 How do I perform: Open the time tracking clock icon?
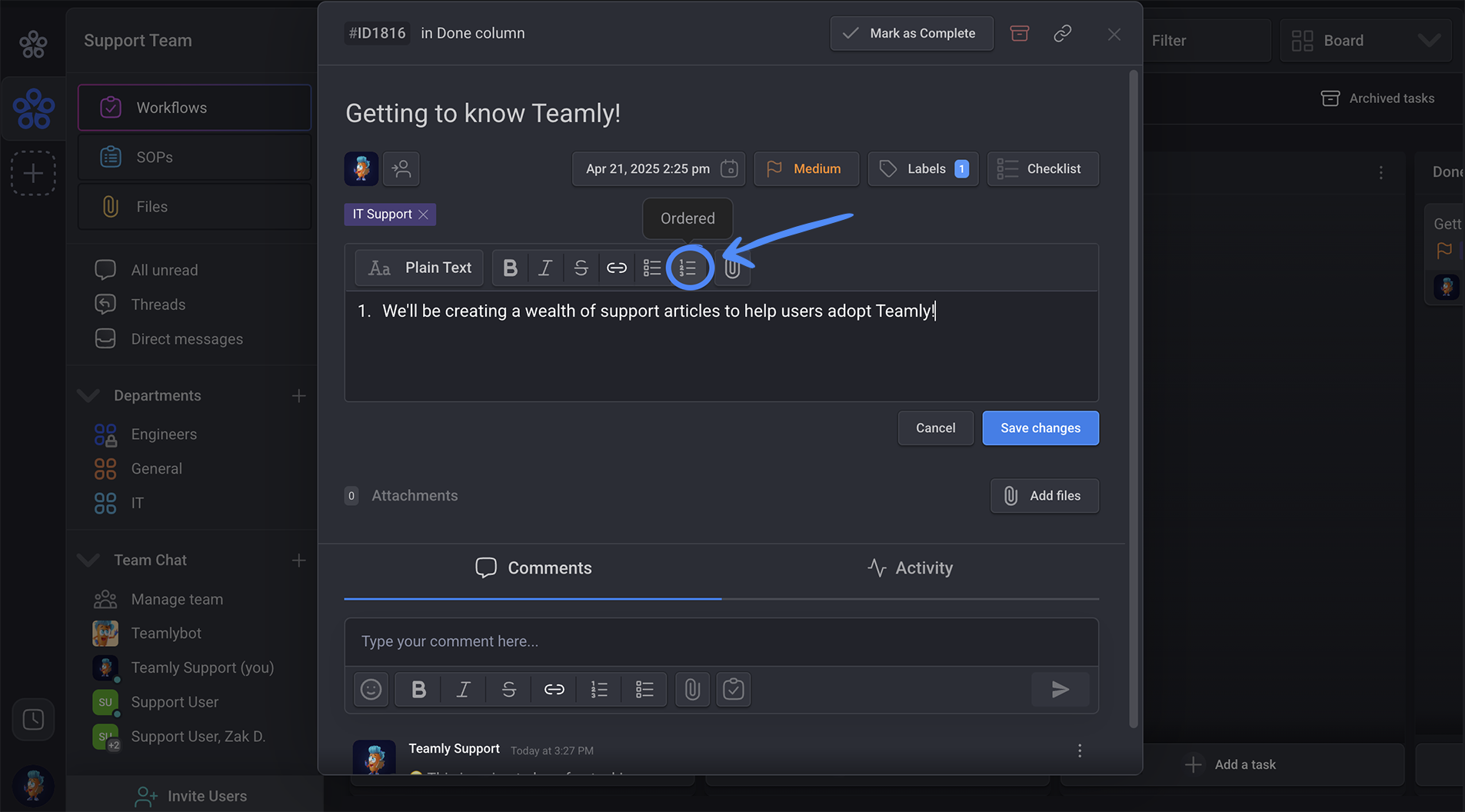(x=33, y=720)
